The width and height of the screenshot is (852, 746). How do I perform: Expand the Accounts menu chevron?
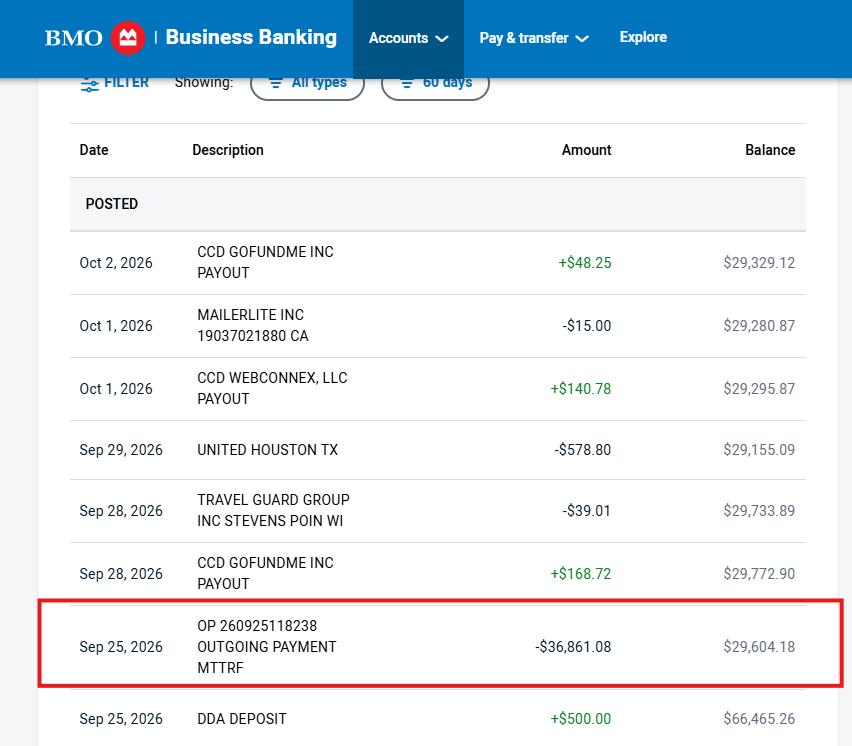(x=442, y=39)
